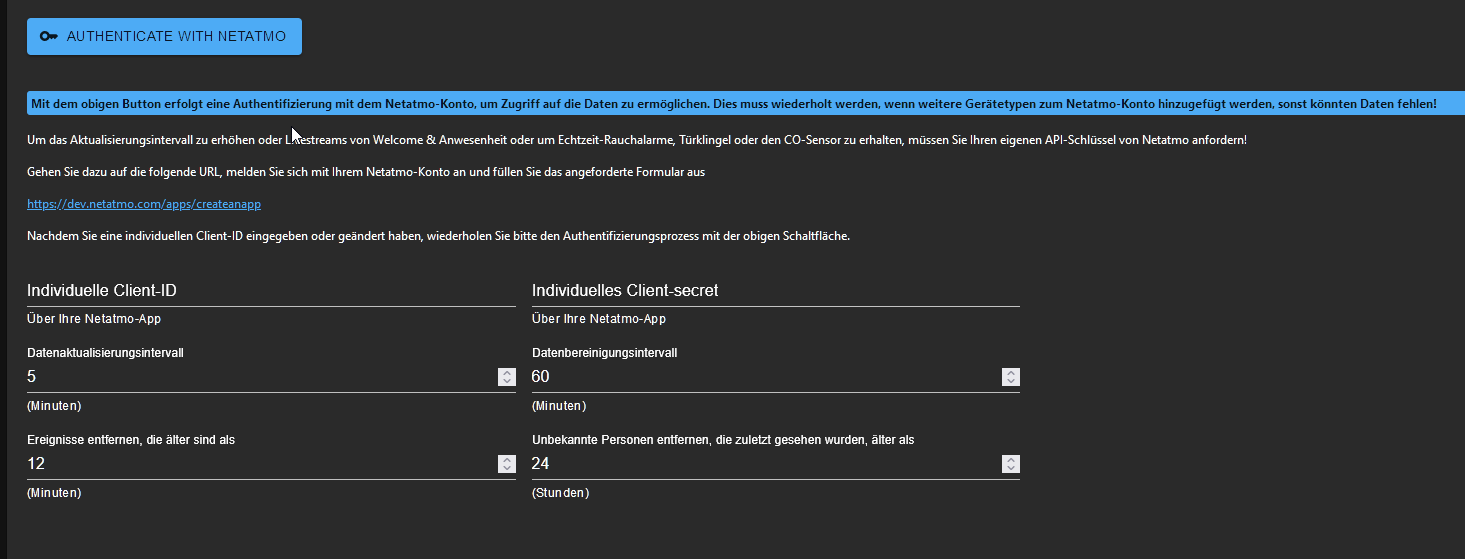
Task: Open the dev.netatmo.com createanapp link
Action: coord(144,204)
